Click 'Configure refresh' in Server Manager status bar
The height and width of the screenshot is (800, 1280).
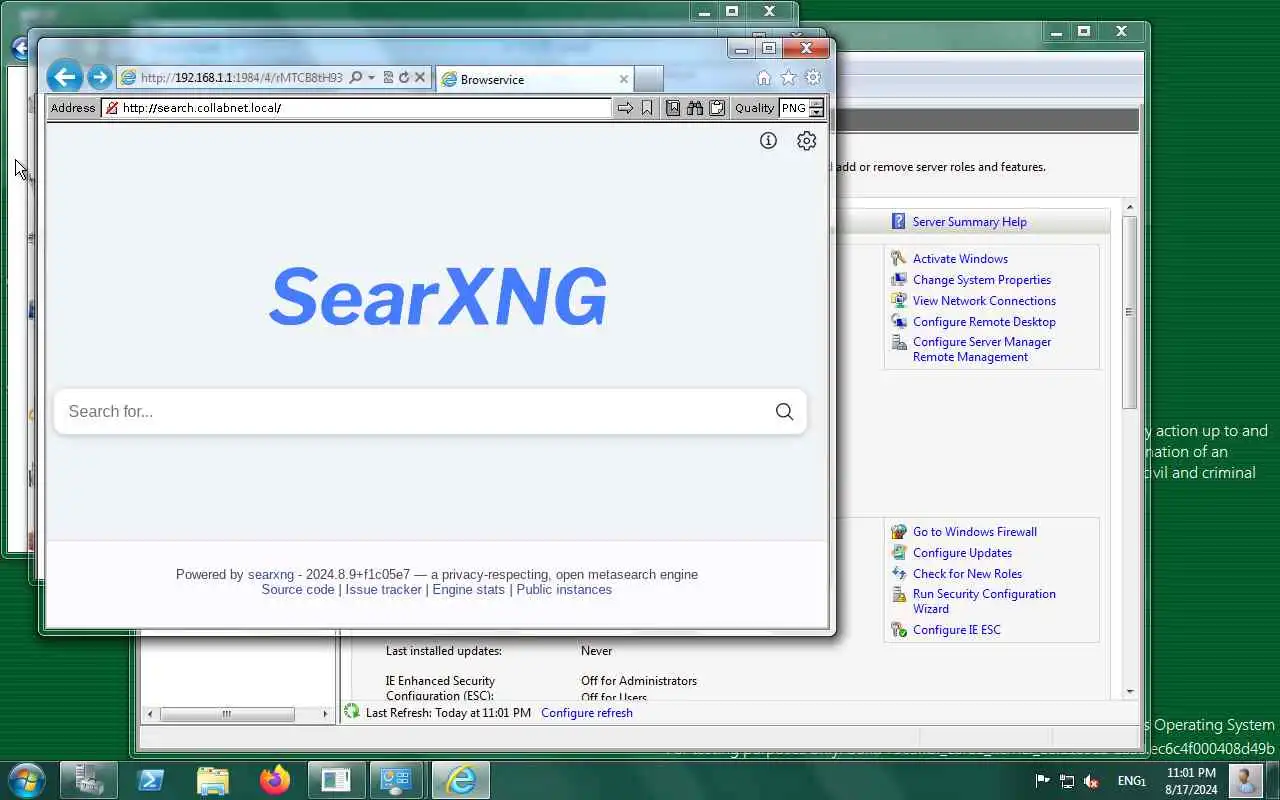(587, 713)
